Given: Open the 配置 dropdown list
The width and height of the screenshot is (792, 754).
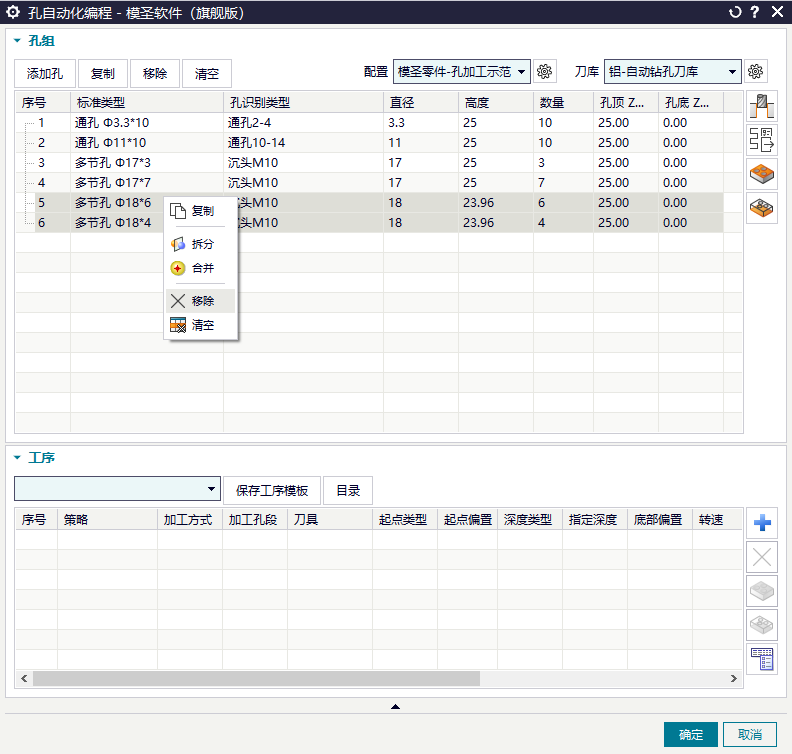Looking at the screenshot, I should [462, 72].
